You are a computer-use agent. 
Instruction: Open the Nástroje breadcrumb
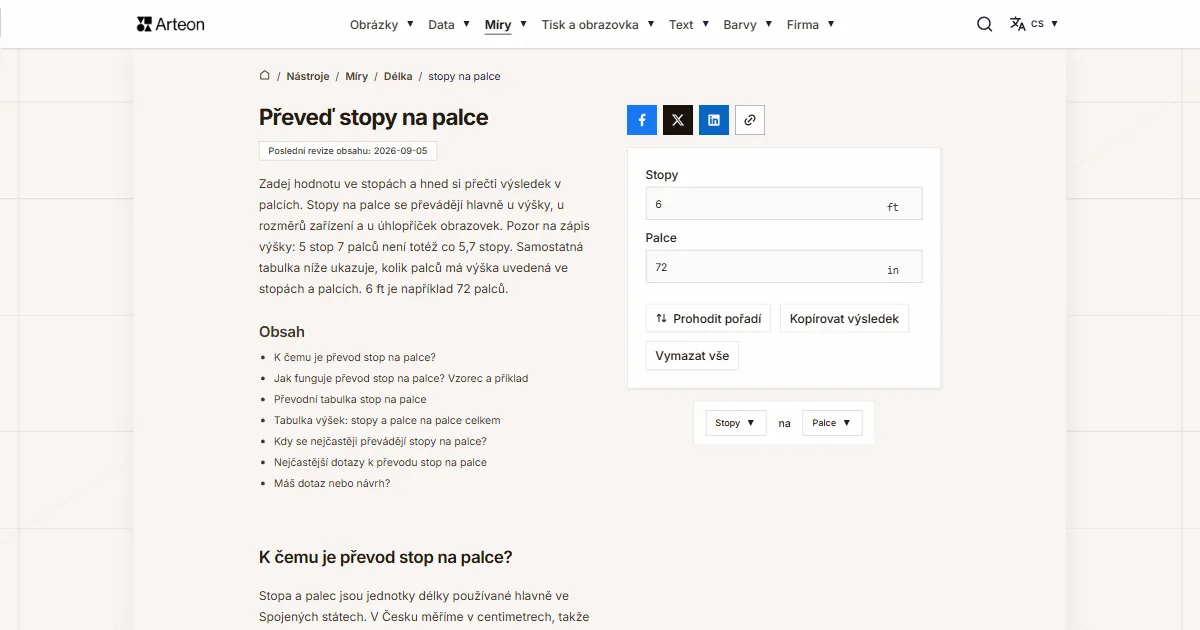[x=307, y=76]
